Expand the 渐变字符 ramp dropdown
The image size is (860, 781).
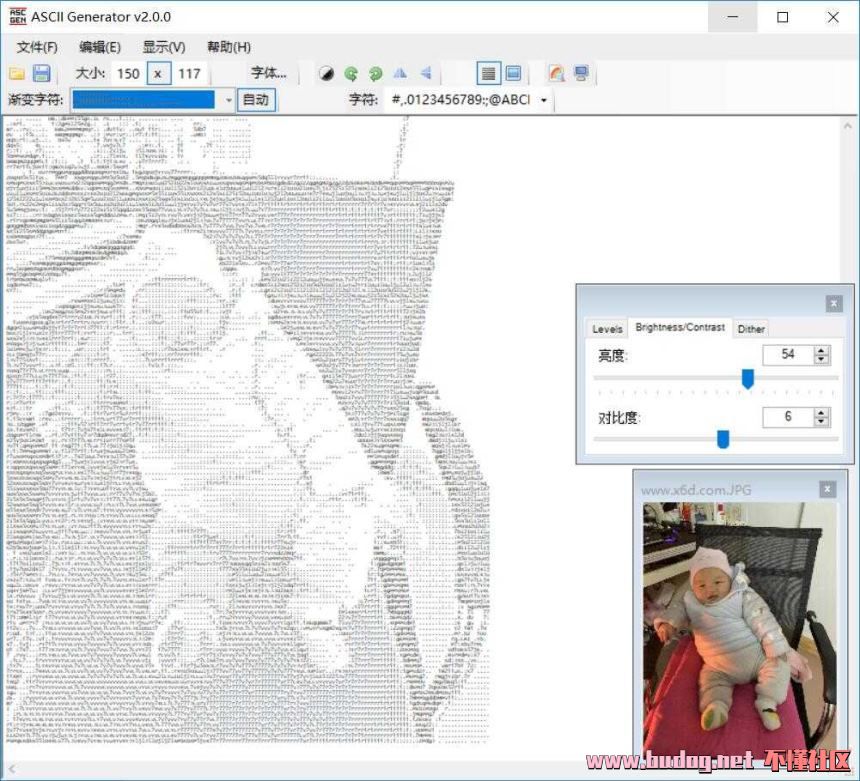[x=229, y=100]
